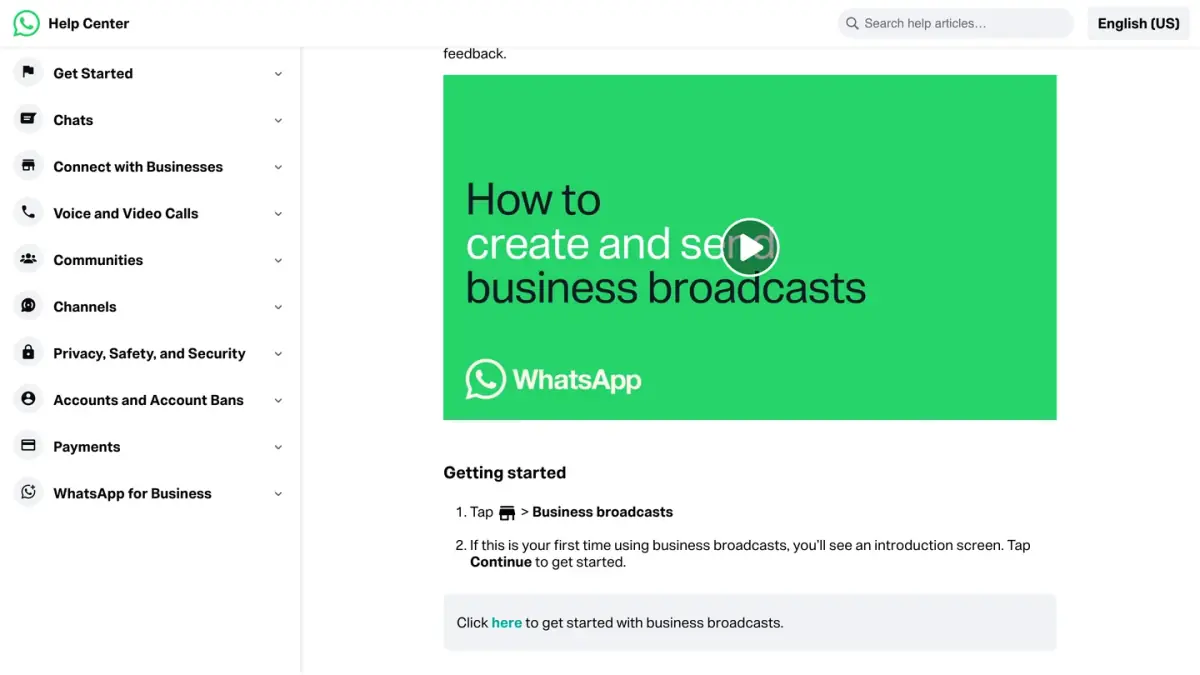The width and height of the screenshot is (1200, 675).
Task: Click the storefront icon in step 1
Action: click(507, 513)
